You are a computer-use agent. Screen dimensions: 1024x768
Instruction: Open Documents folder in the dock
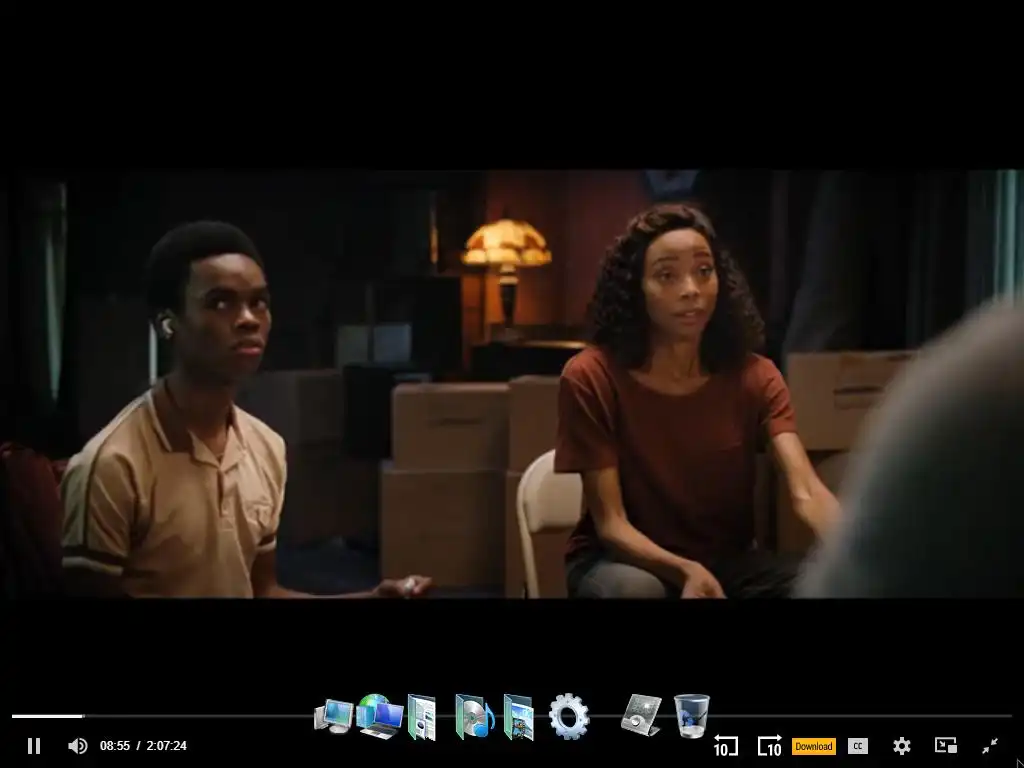pos(422,717)
